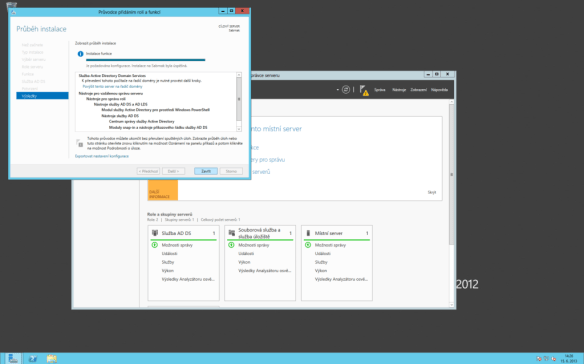Click Nástroje pro správu rolí row
Viewport: 584px width, 364px height.
106,99
